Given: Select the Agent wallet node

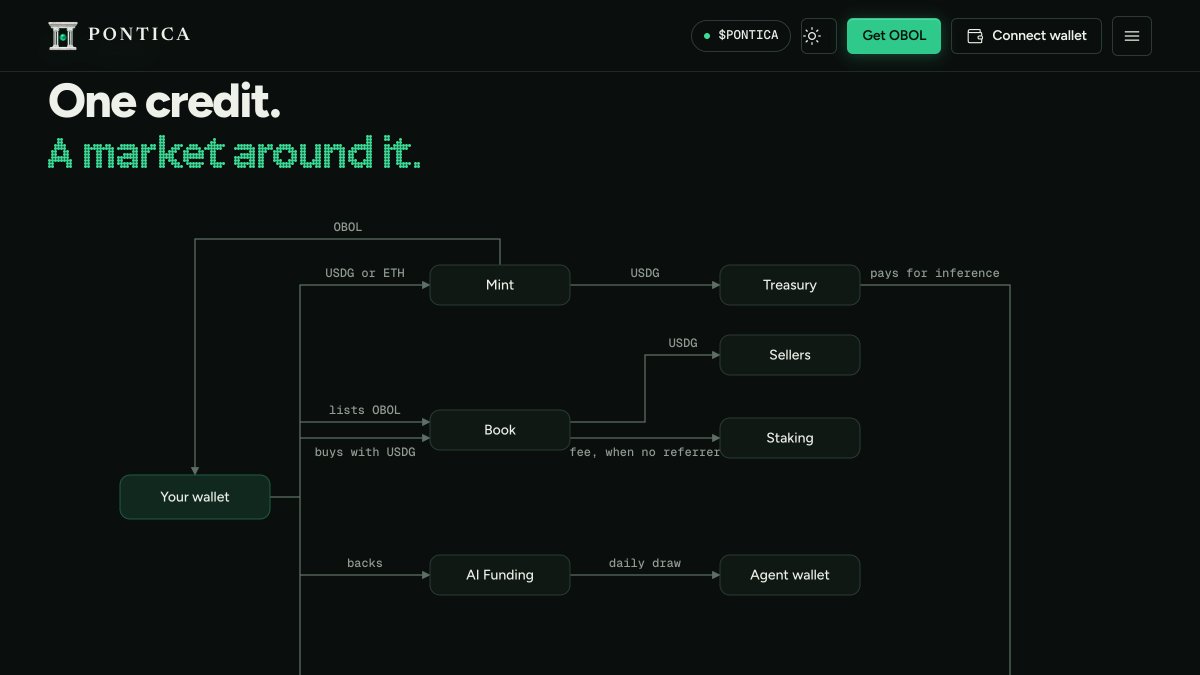Looking at the screenshot, I should click(x=790, y=575).
